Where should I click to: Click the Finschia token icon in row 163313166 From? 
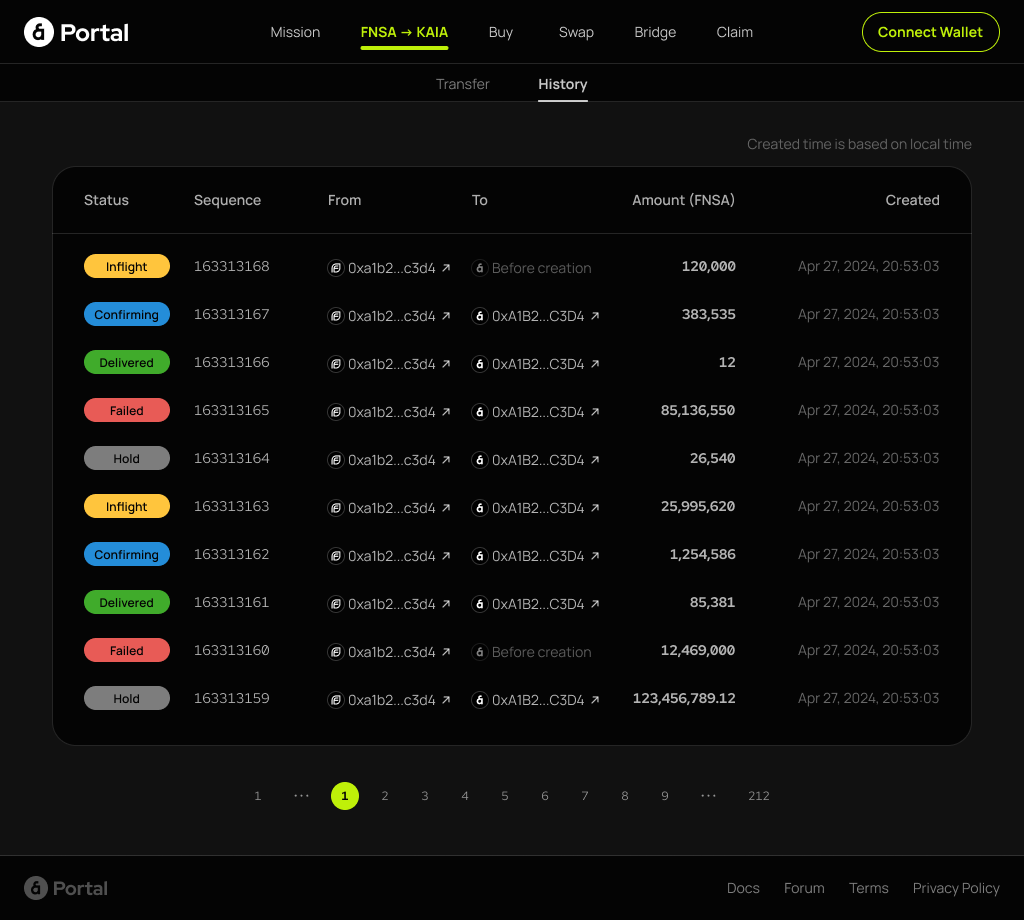tap(336, 364)
